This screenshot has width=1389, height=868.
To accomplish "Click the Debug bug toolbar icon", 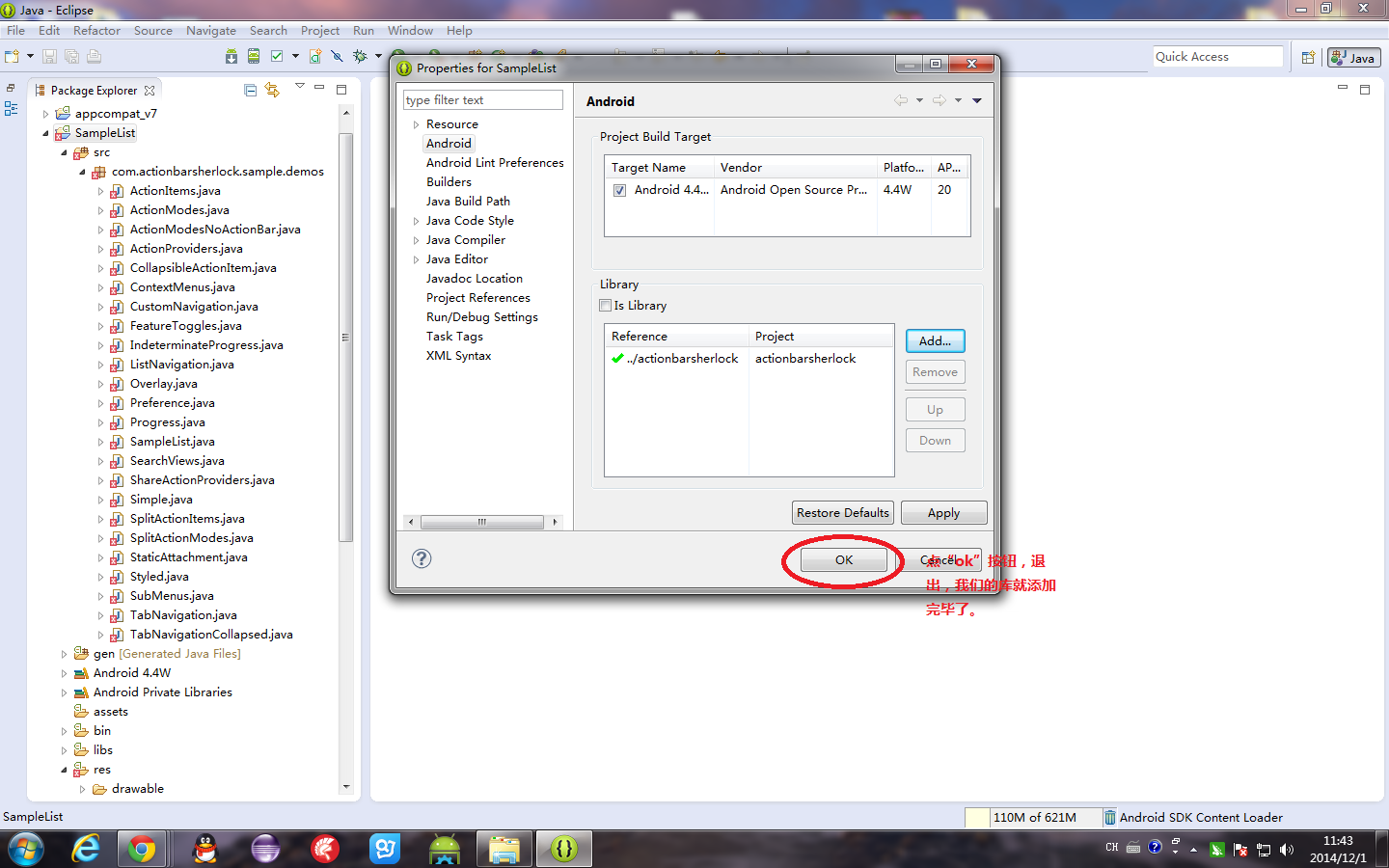I will [x=360, y=57].
